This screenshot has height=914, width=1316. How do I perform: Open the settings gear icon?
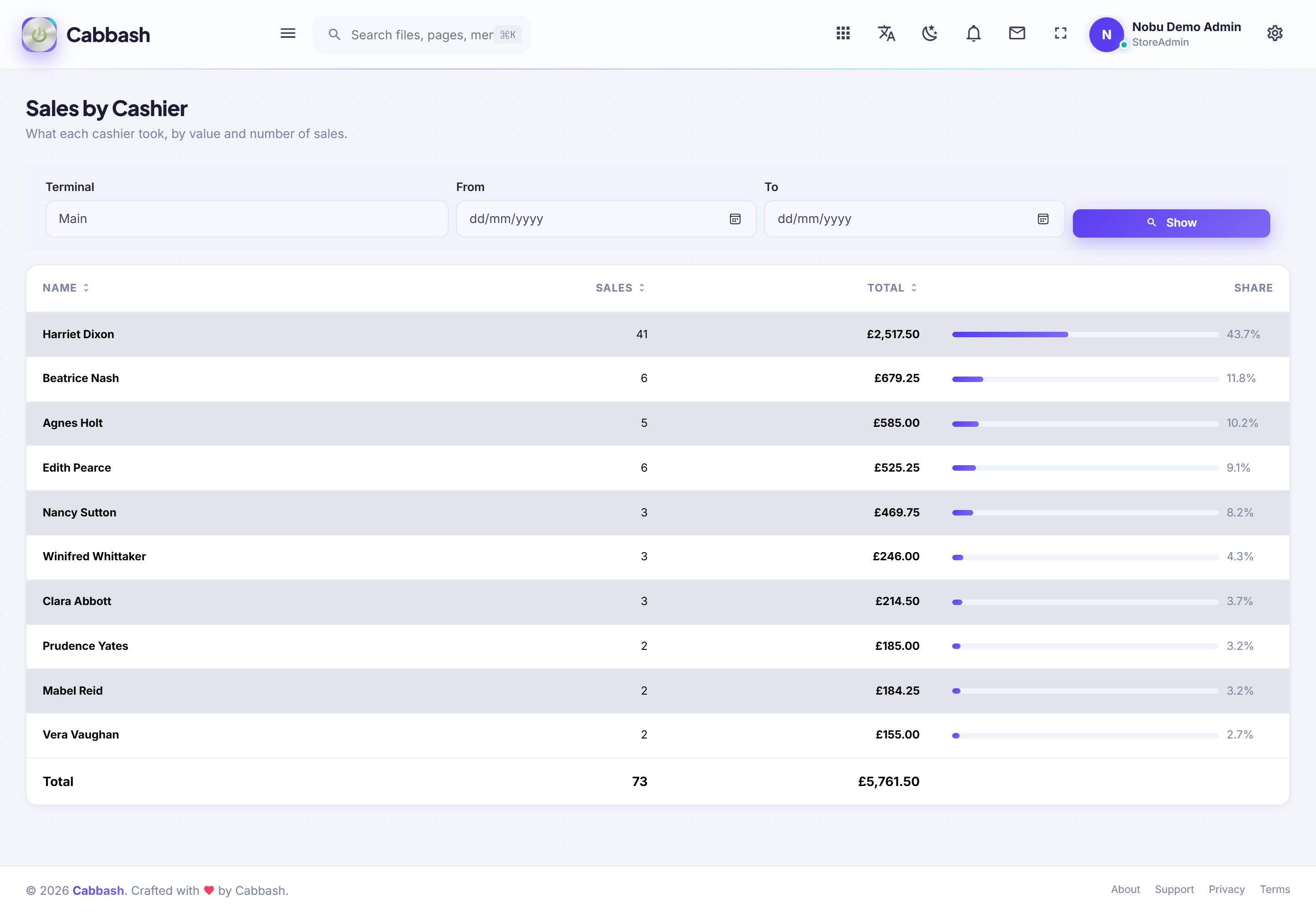(1275, 33)
